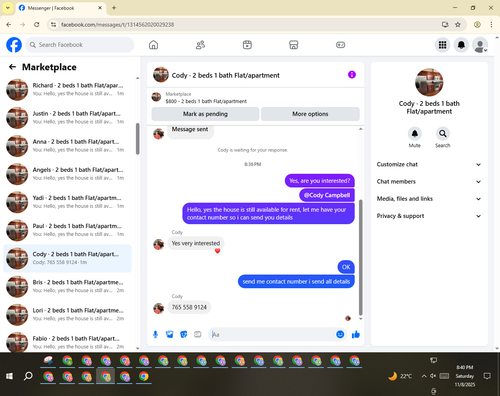The width and height of the screenshot is (500, 396).
Task: Click the message input box
Action: pos(272,334)
